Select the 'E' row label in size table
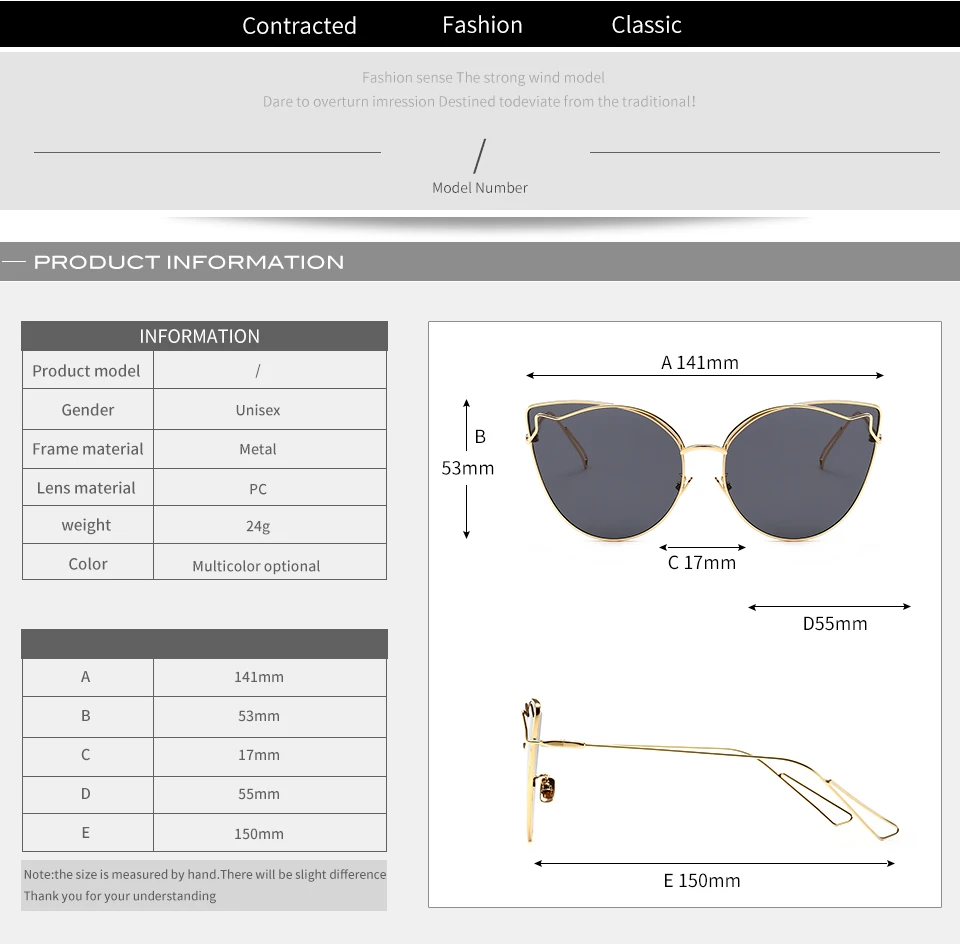 coord(86,833)
